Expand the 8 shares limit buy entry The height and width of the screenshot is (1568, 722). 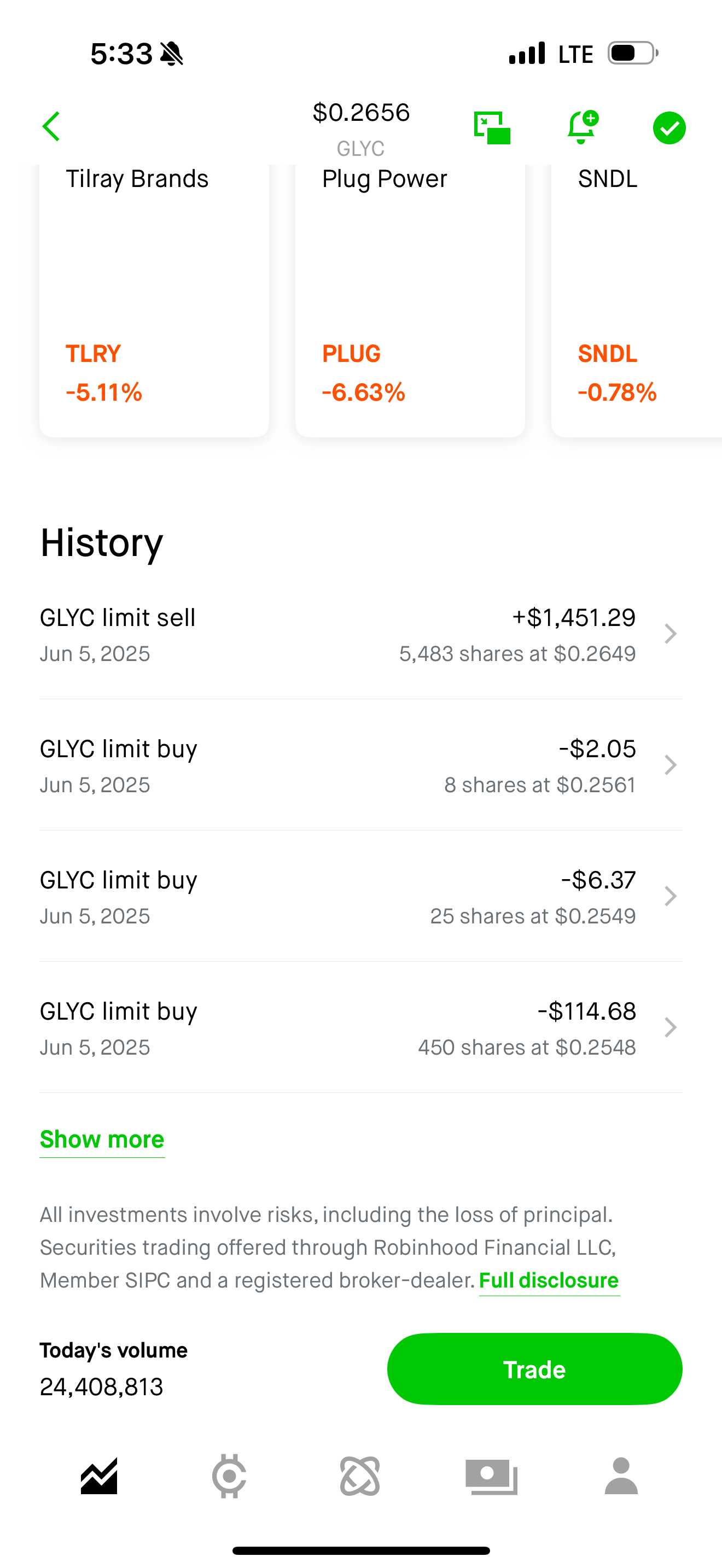tap(360, 766)
